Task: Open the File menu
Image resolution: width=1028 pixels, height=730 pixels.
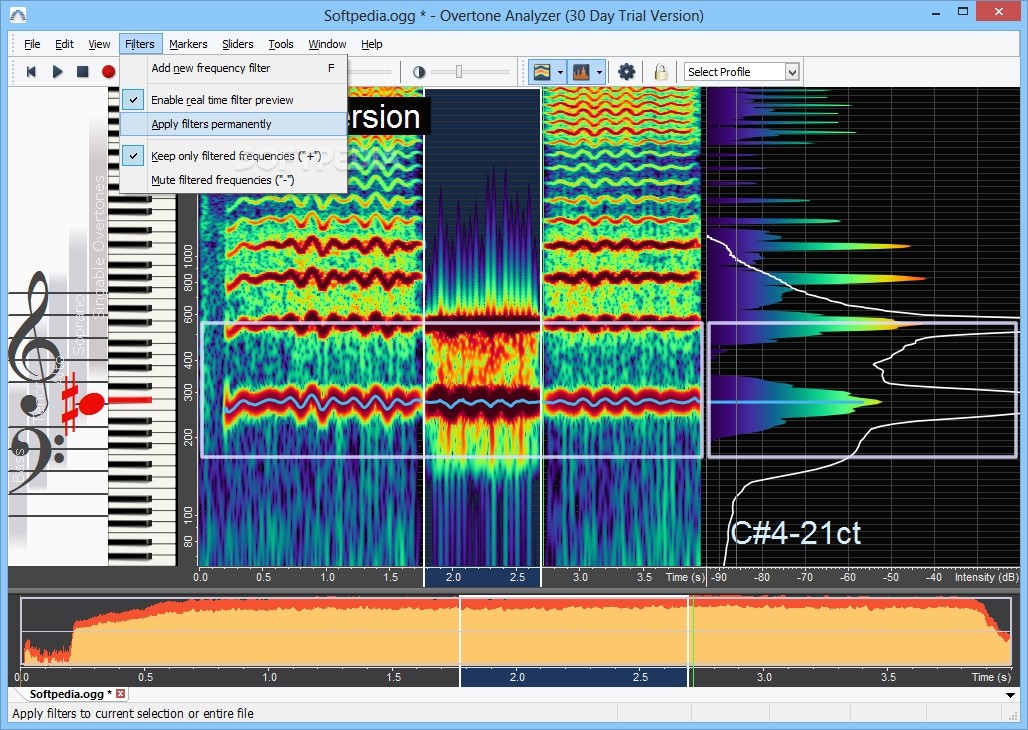Action: pos(31,44)
